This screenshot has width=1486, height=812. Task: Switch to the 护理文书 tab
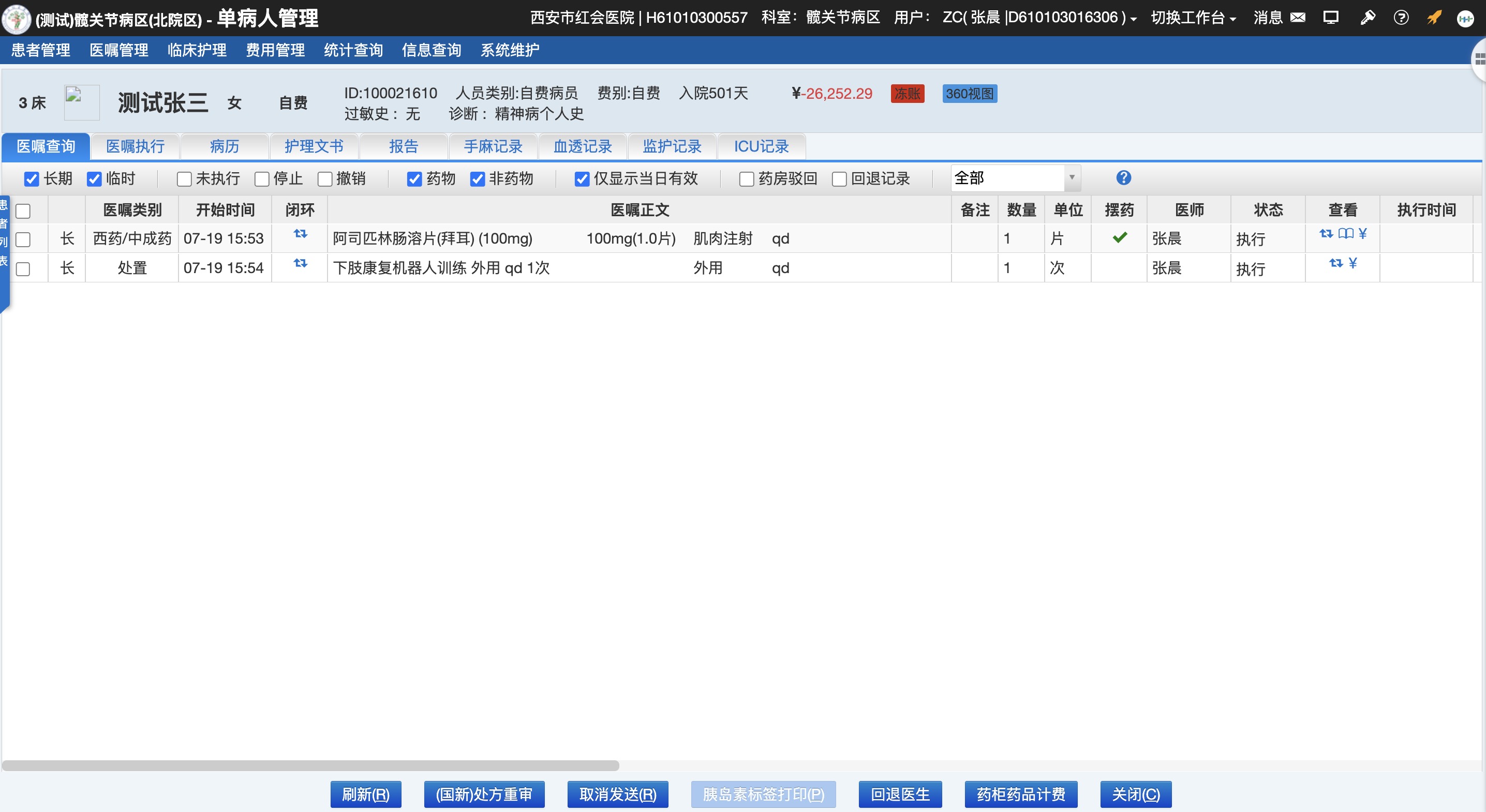tap(314, 146)
